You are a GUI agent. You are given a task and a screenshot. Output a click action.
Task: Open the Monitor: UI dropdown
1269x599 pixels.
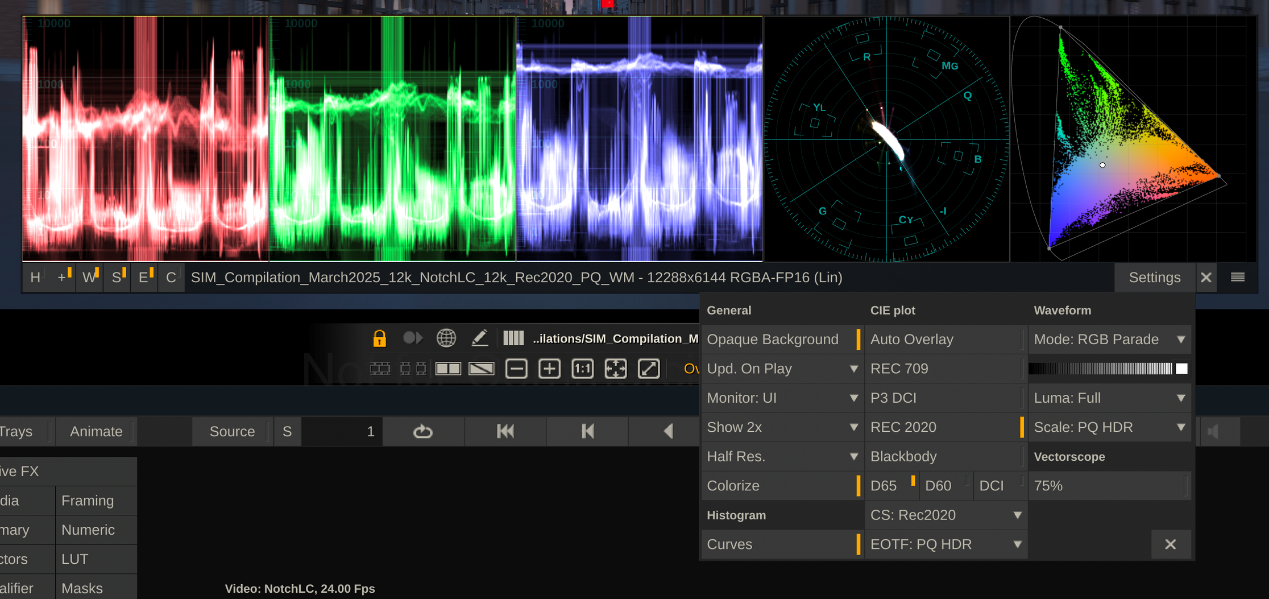pyautogui.click(x=782, y=397)
